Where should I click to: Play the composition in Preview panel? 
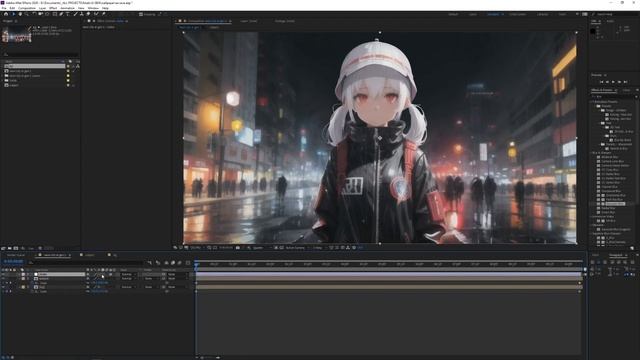point(613,82)
